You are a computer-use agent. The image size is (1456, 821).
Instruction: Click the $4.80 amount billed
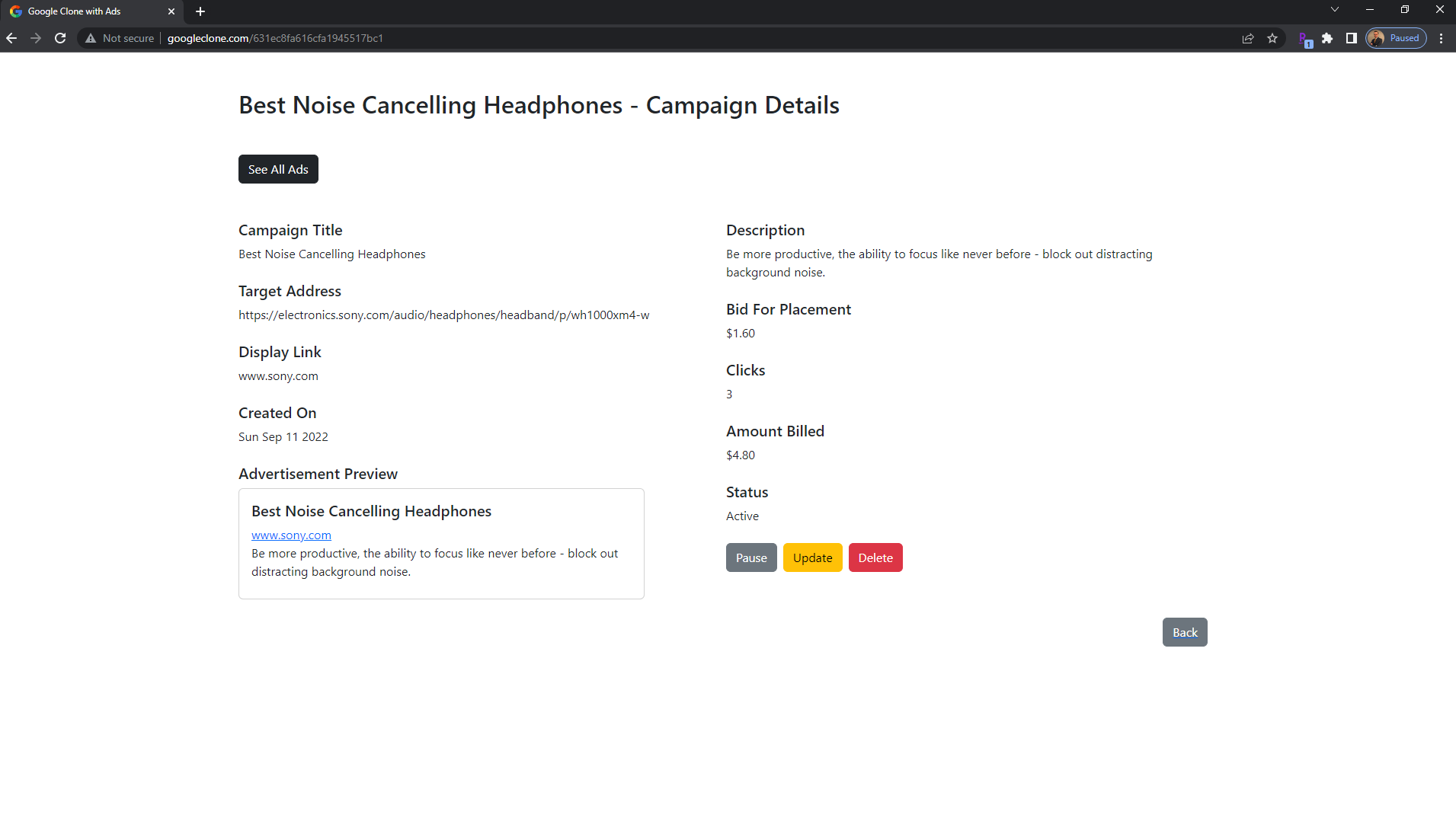[x=741, y=455]
